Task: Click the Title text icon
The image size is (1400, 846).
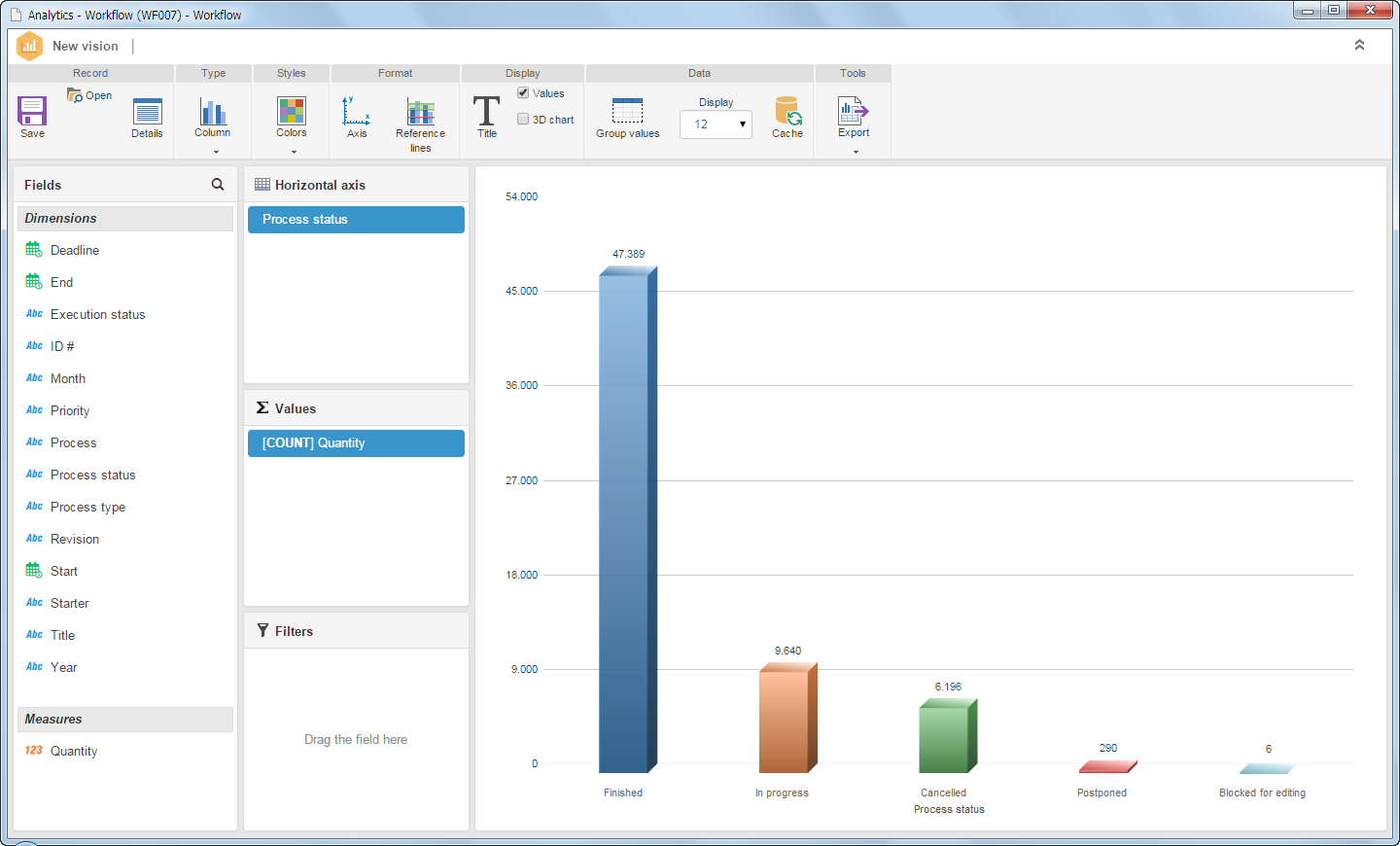Action: pyautogui.click(x=486, y=111)
